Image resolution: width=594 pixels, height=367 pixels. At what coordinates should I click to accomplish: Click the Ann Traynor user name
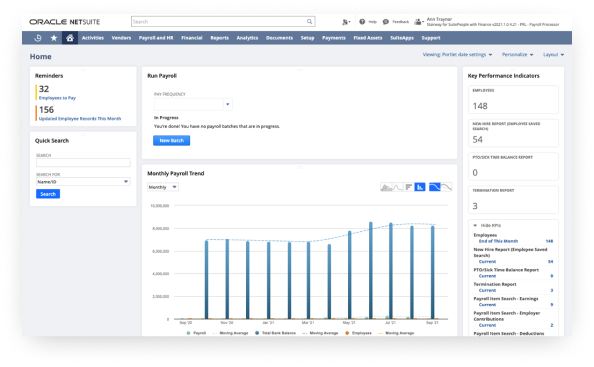click(x=439, y=19)
